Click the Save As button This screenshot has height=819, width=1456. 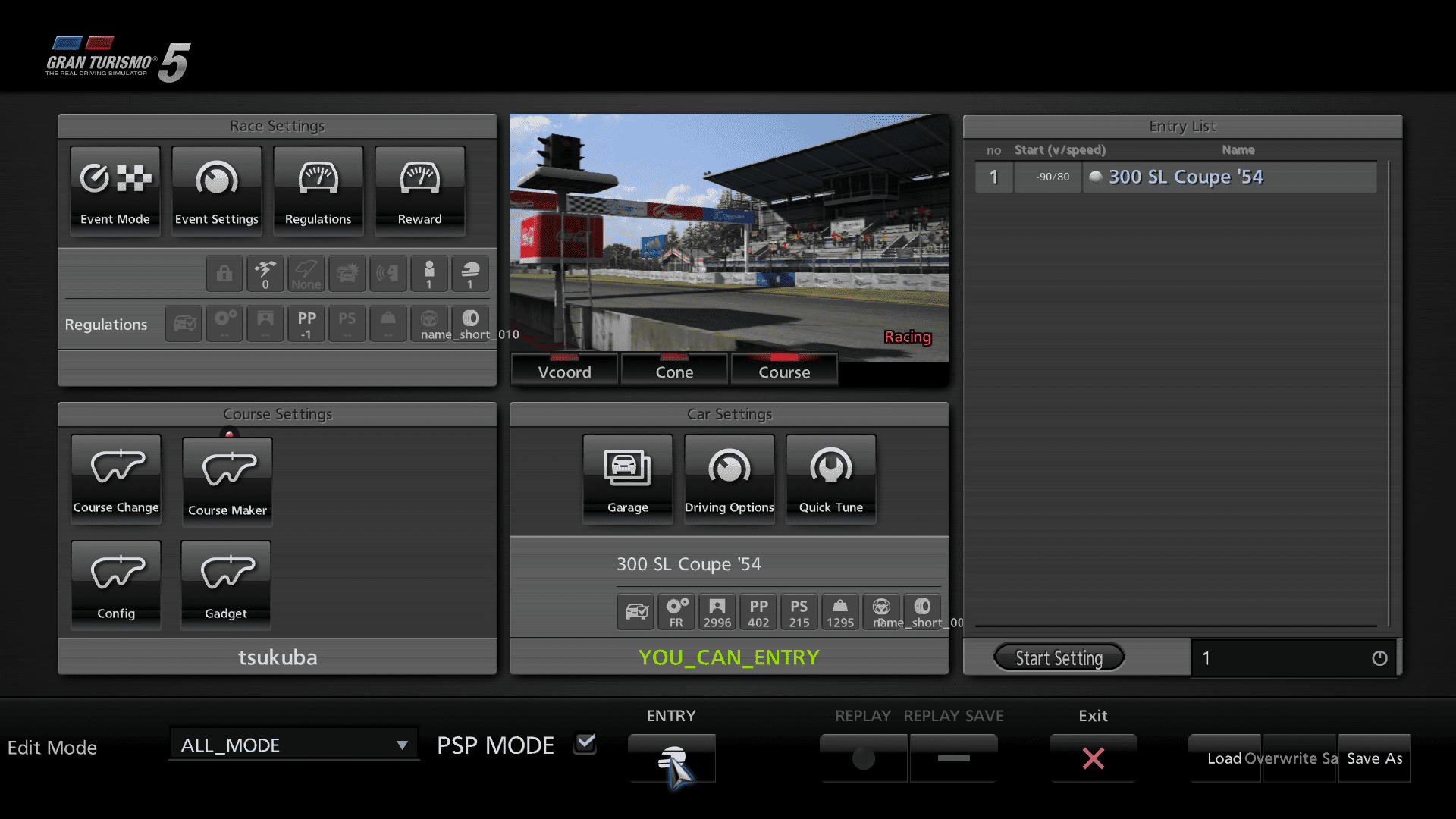tap(1375, 758)
